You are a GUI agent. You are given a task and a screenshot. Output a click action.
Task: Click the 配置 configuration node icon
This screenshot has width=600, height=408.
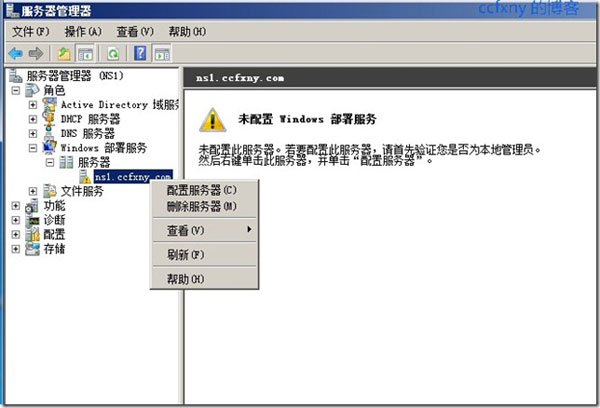pyautogui.click(x=32, y=234)
